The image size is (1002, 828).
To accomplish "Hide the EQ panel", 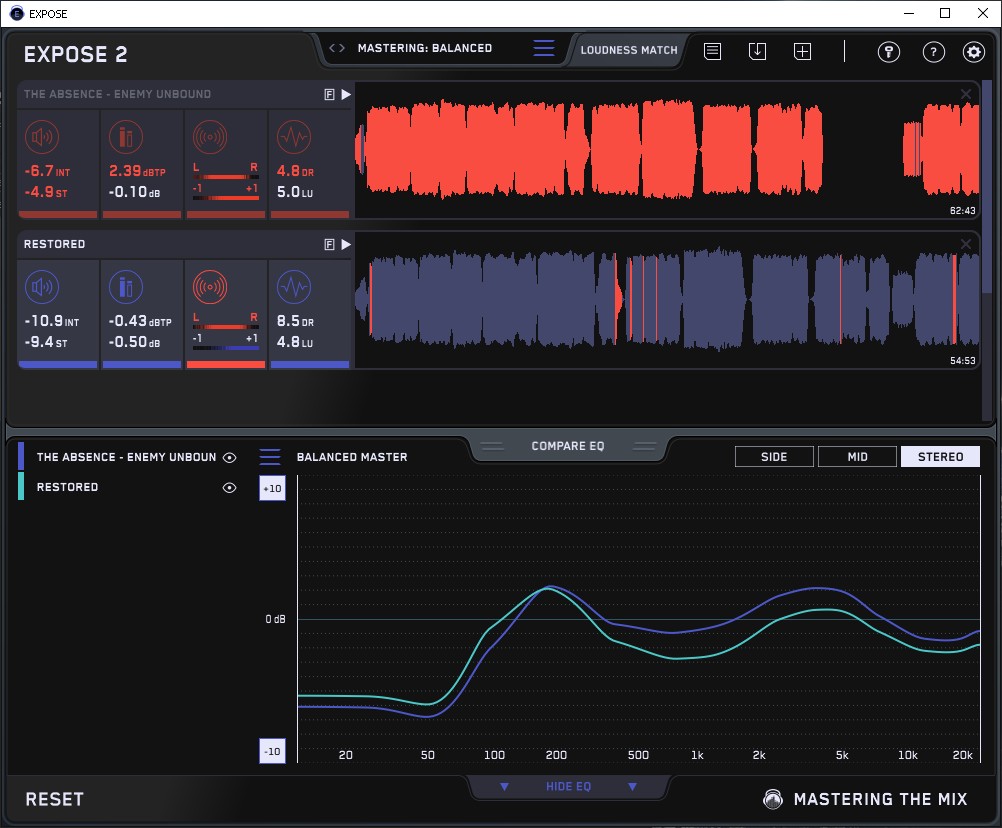I will (x=568, y=786).
